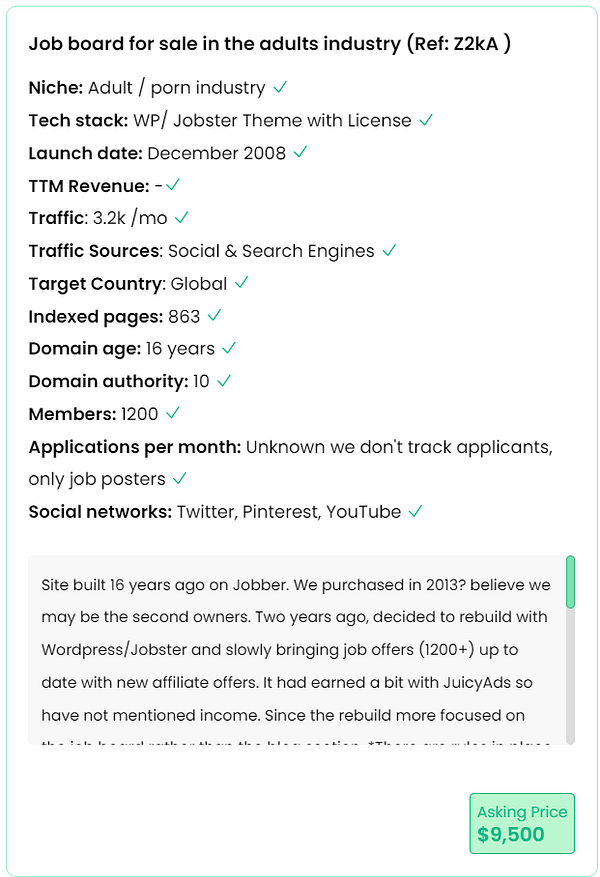Click the Indexed pages checkmark
Screen dimensions: 600x877
(214, 316)
